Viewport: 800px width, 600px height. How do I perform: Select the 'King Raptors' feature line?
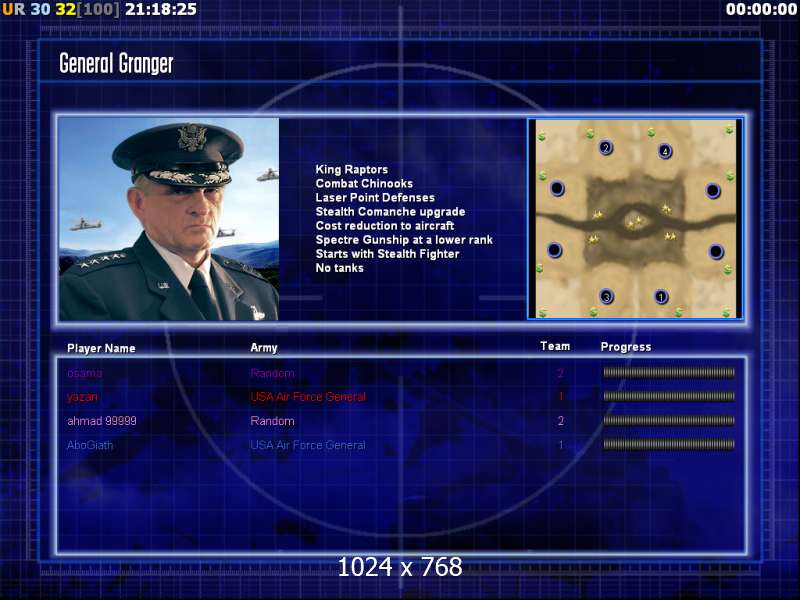[352, 169]
